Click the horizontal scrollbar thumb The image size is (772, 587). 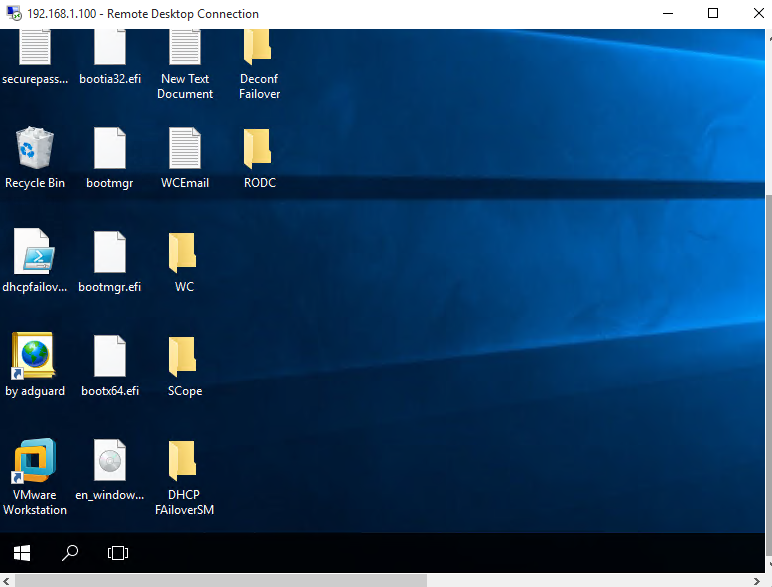point(221,581)
